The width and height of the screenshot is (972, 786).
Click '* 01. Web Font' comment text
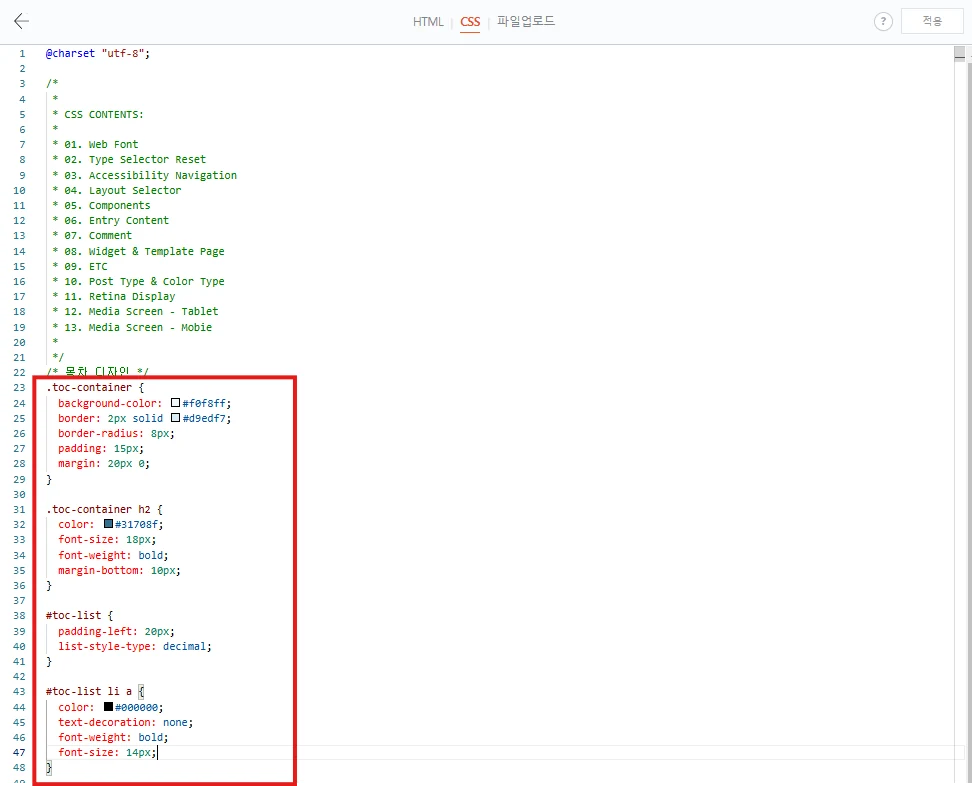(x=95, y=144)
